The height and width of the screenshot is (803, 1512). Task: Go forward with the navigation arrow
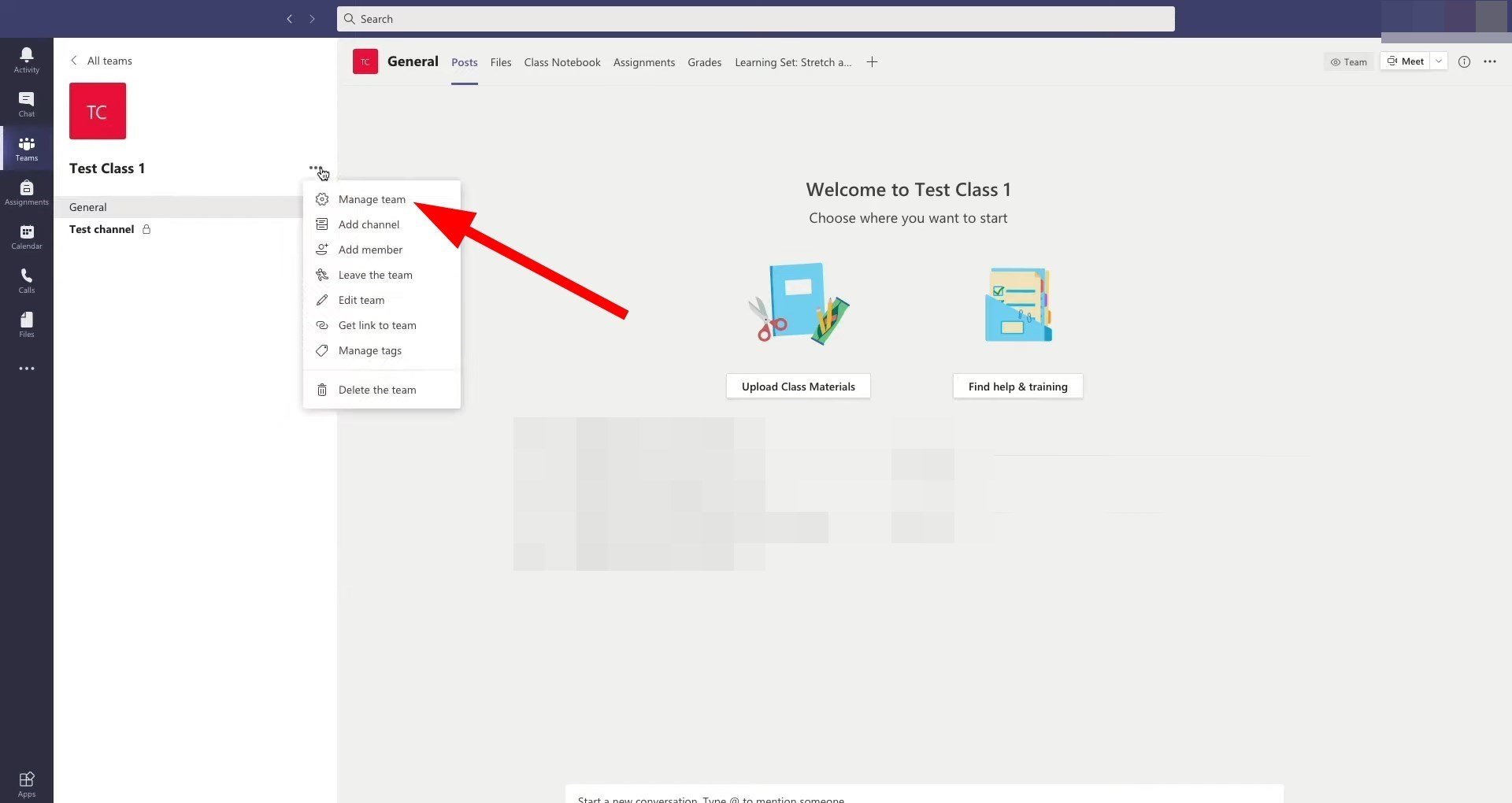312,19
